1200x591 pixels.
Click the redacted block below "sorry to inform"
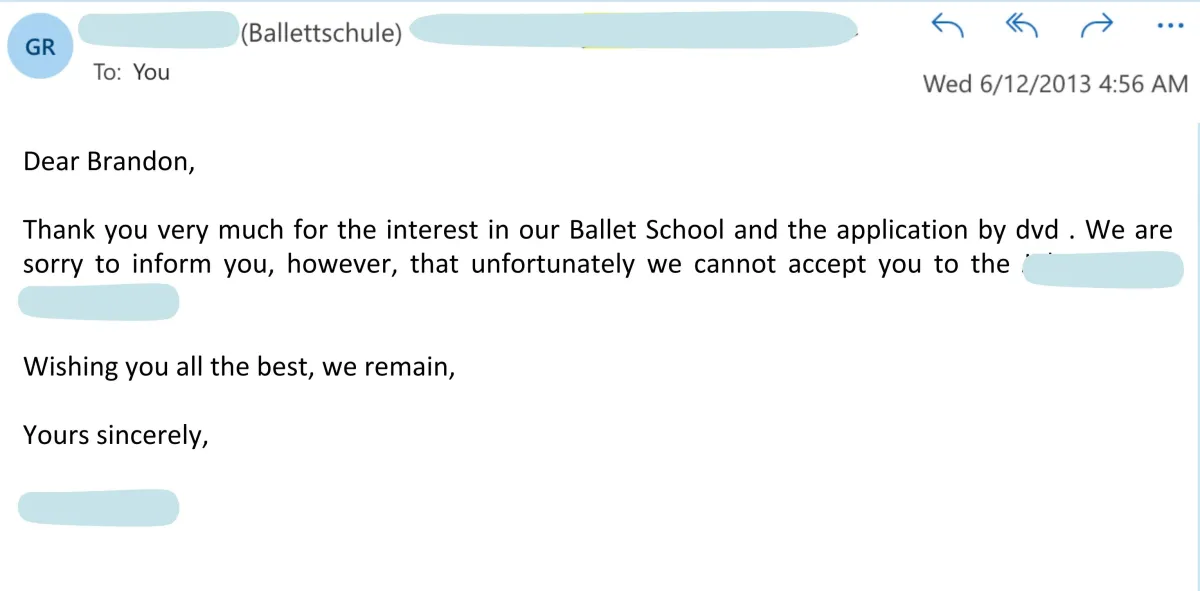(x=99, y=301)
